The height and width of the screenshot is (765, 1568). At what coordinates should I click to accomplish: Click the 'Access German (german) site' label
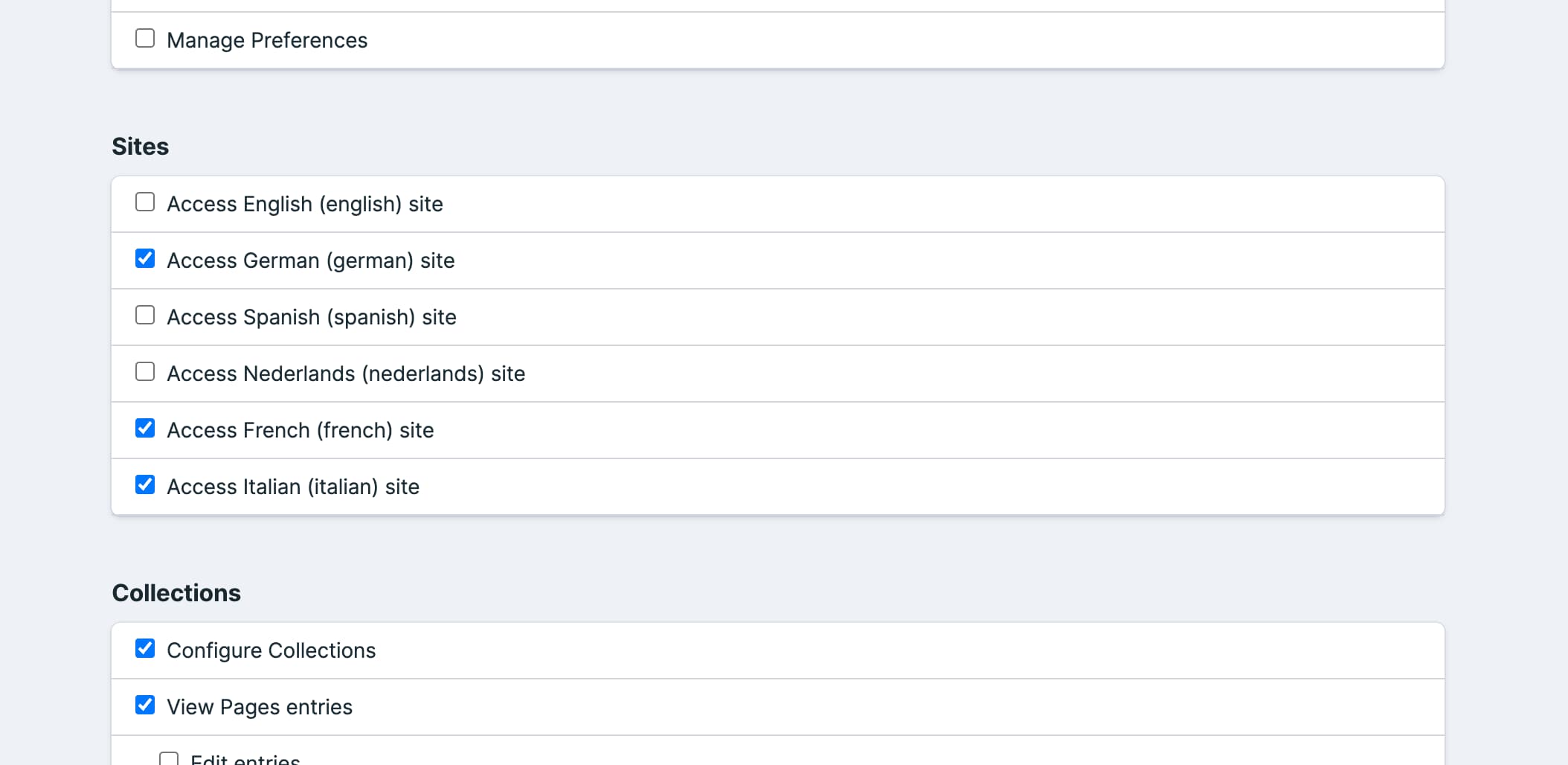(310, 260)
